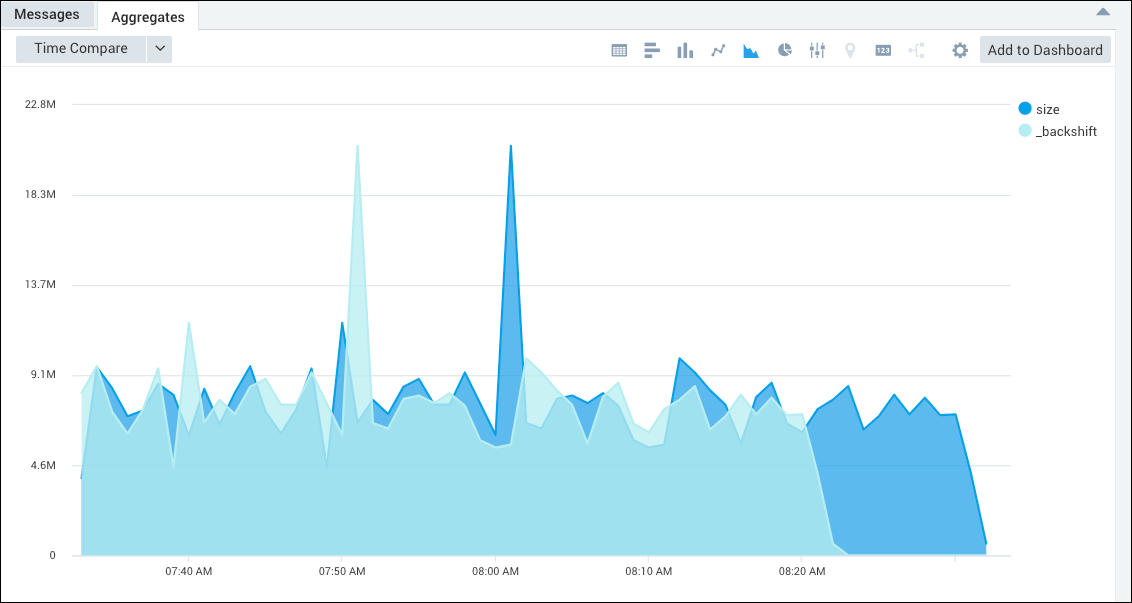Viewport: 1132px width, 603px height.
Task: Open the gear settings icon
Action: (959, 49)
